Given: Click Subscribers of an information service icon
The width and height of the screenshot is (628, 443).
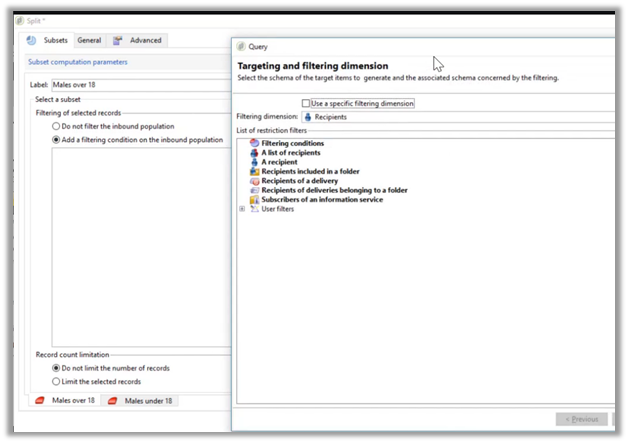Looking at the screenshot, I should (x=254, y=199).
